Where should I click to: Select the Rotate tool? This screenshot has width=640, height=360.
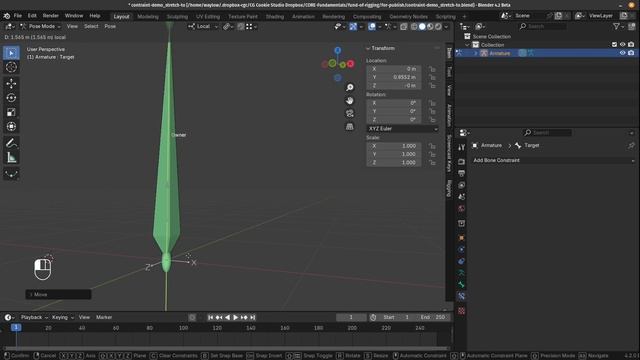tap(11, 98)
